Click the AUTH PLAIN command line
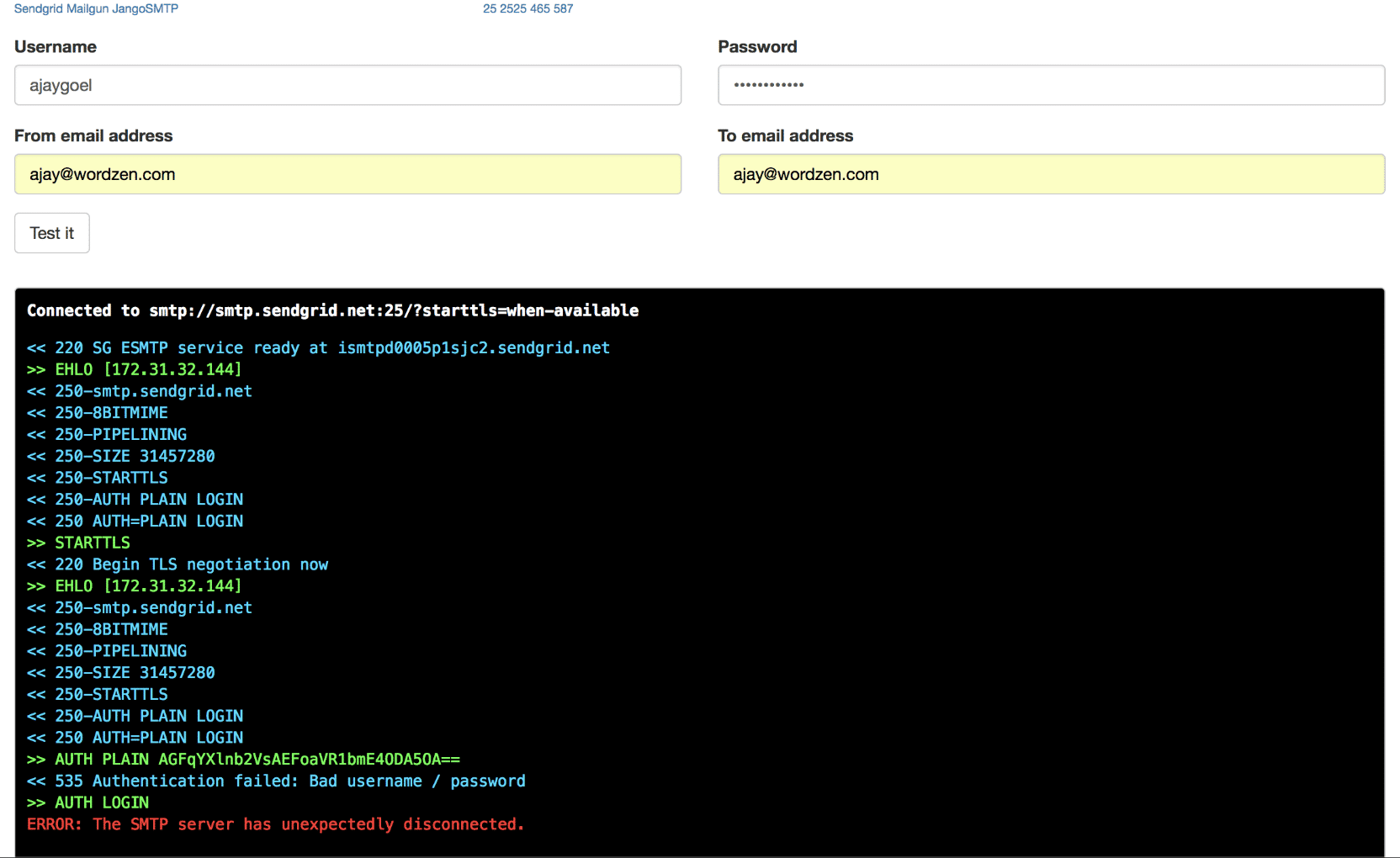 click(x=243, y=760)
